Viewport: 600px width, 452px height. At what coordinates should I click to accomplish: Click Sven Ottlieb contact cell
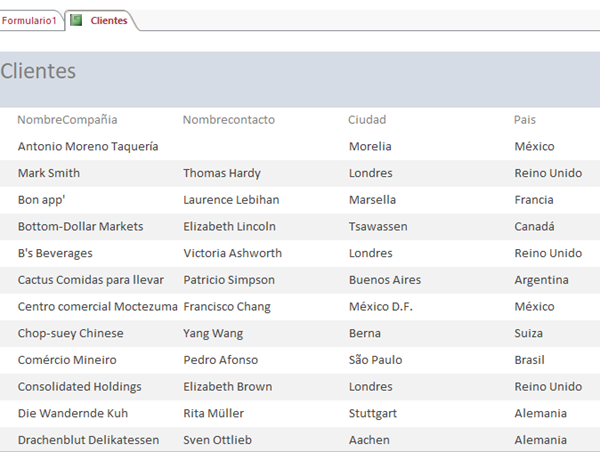click(217, 440)
